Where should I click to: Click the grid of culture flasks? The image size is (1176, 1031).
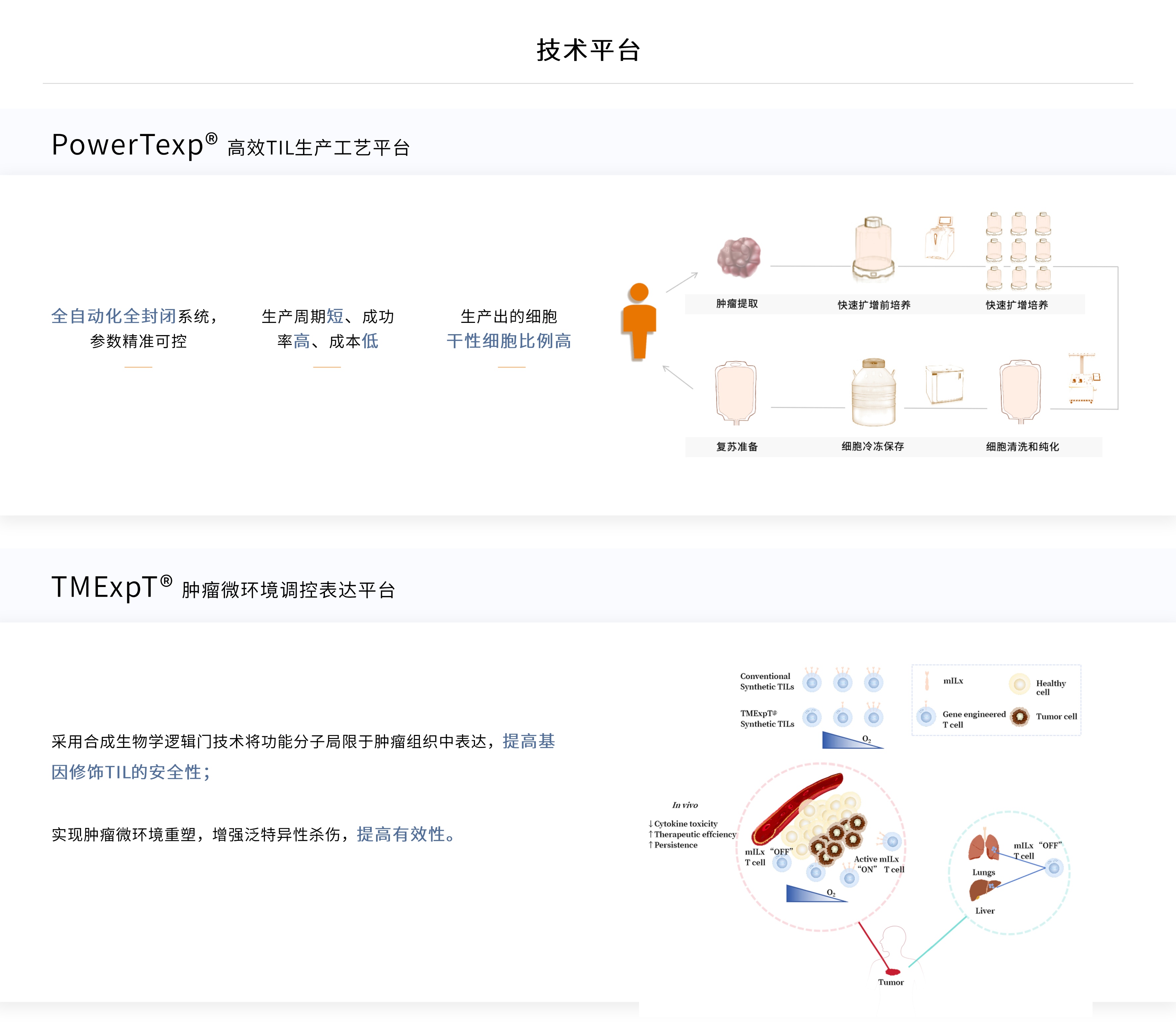click(1018, 250)
